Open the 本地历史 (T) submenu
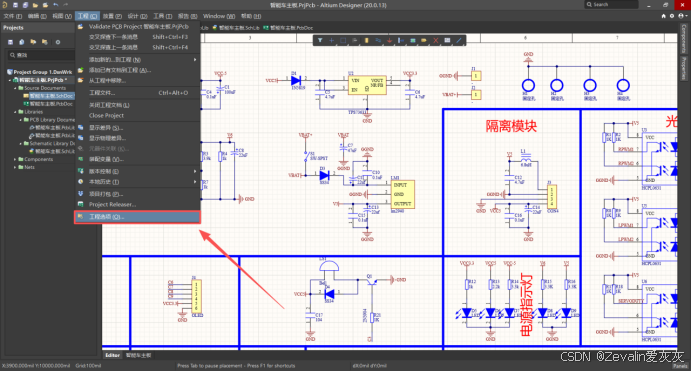 (138, 182)
